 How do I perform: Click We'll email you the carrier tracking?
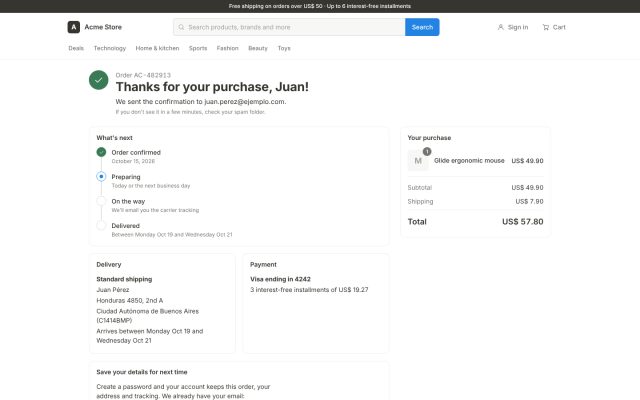point(155,210)
